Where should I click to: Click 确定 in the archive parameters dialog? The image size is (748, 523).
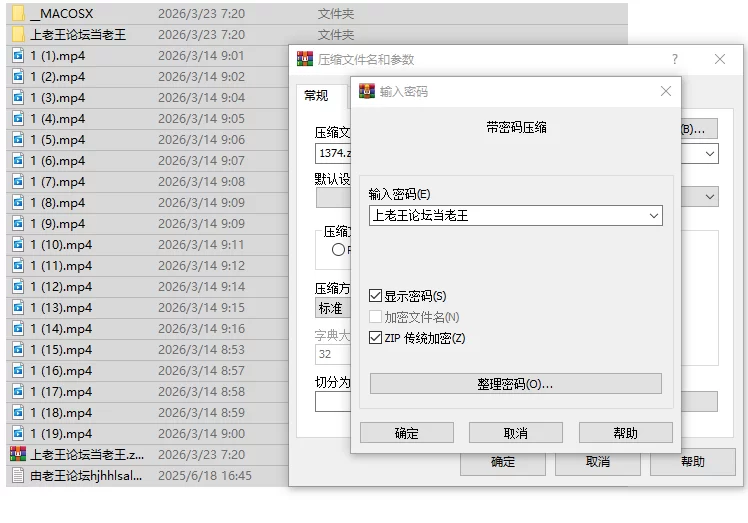503,462
